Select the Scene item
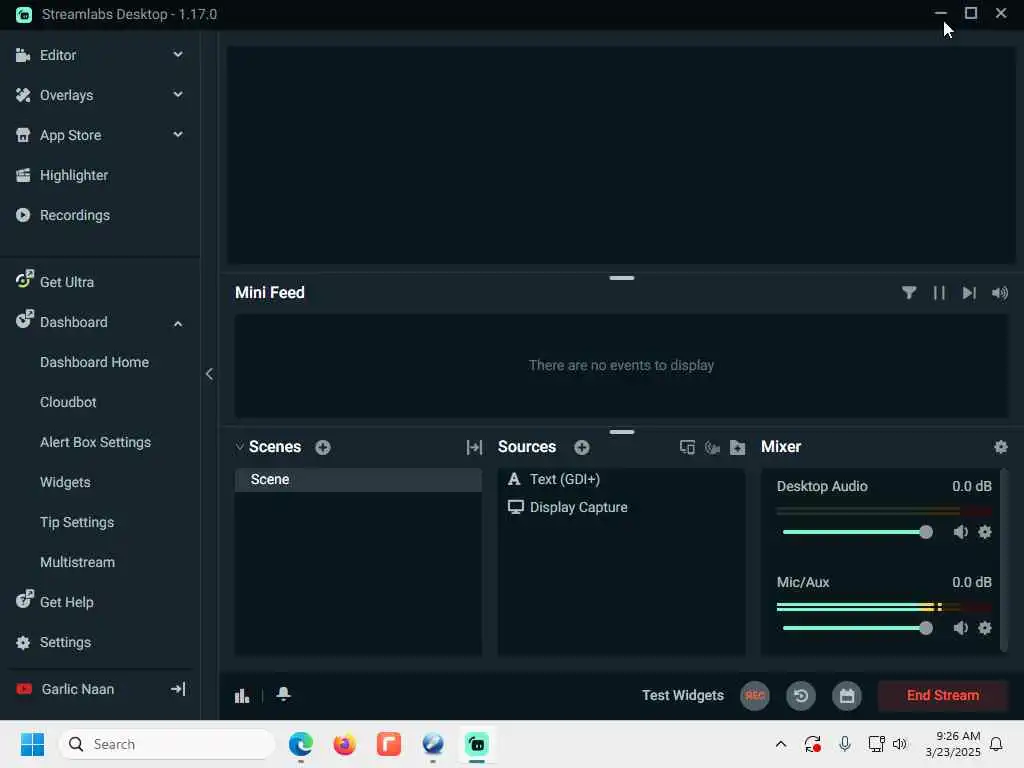This screenshot has height=768, width=1024. 359,479
